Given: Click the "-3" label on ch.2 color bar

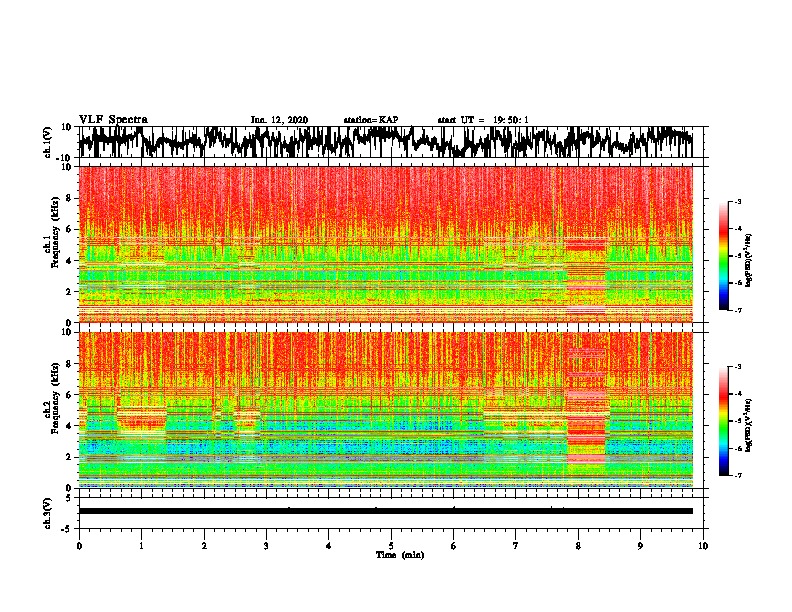Looking at the screenshot, I should (x=737, y=367).
